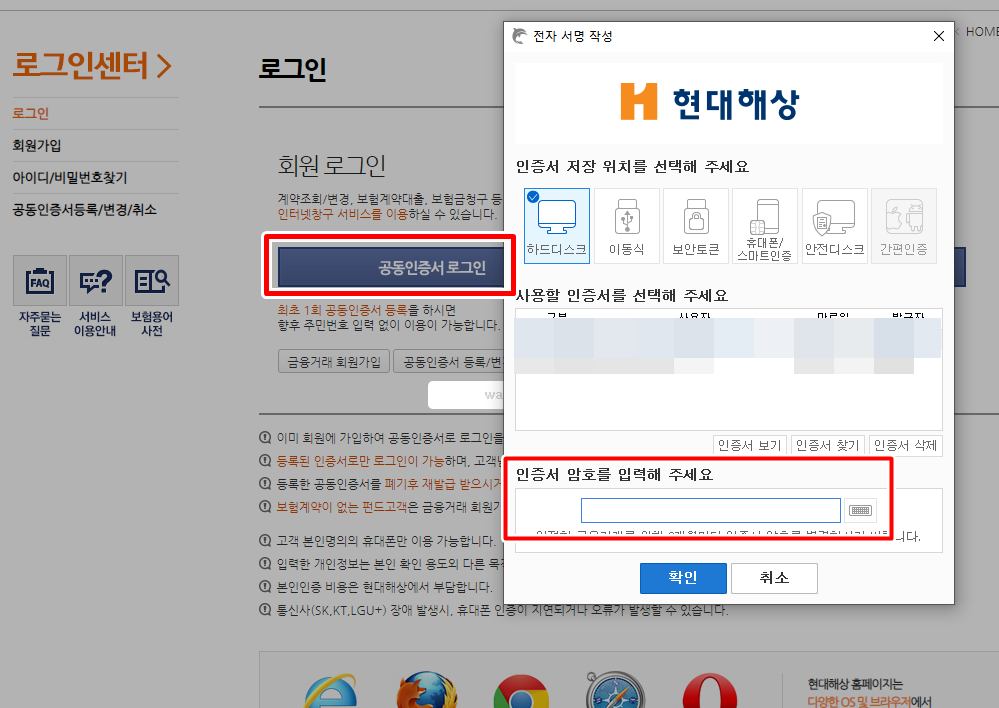The image size is (999, 708).
Task: Open 공동인증서등록/변경/취소 sidebar item
Action: tap(84, 209)
